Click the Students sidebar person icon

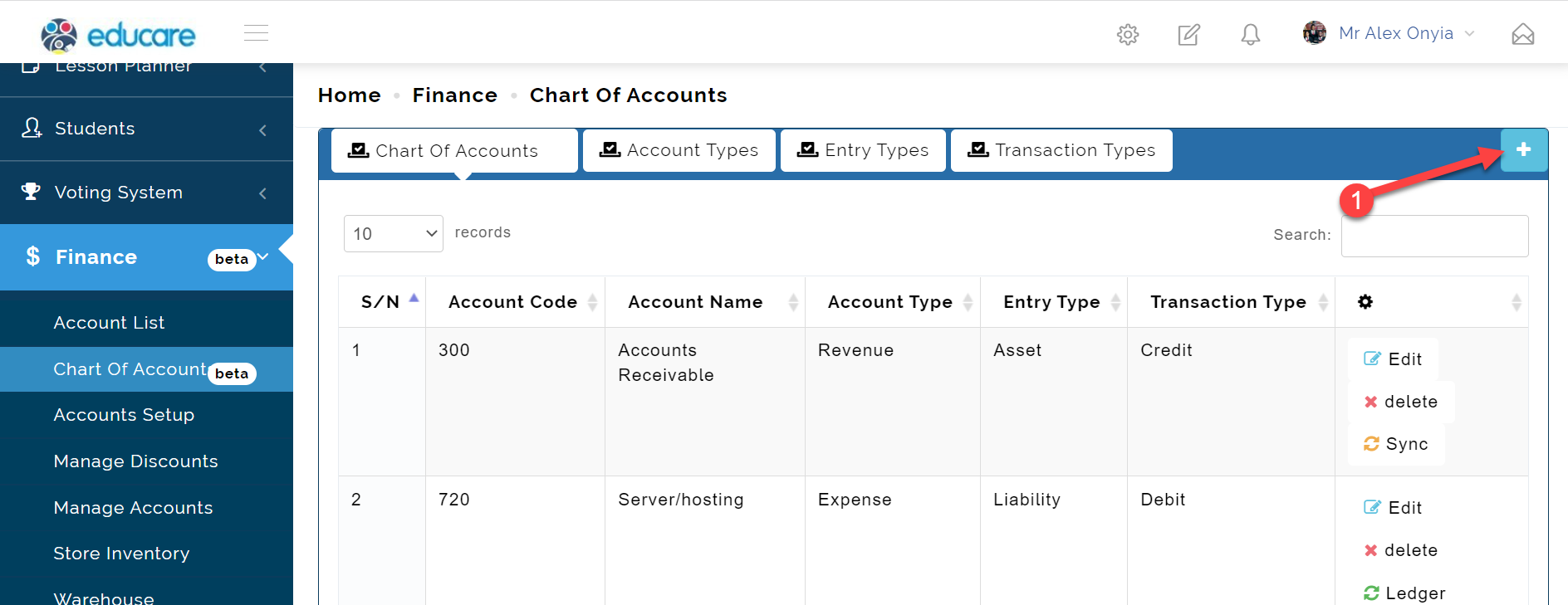(x=32, y=128)
